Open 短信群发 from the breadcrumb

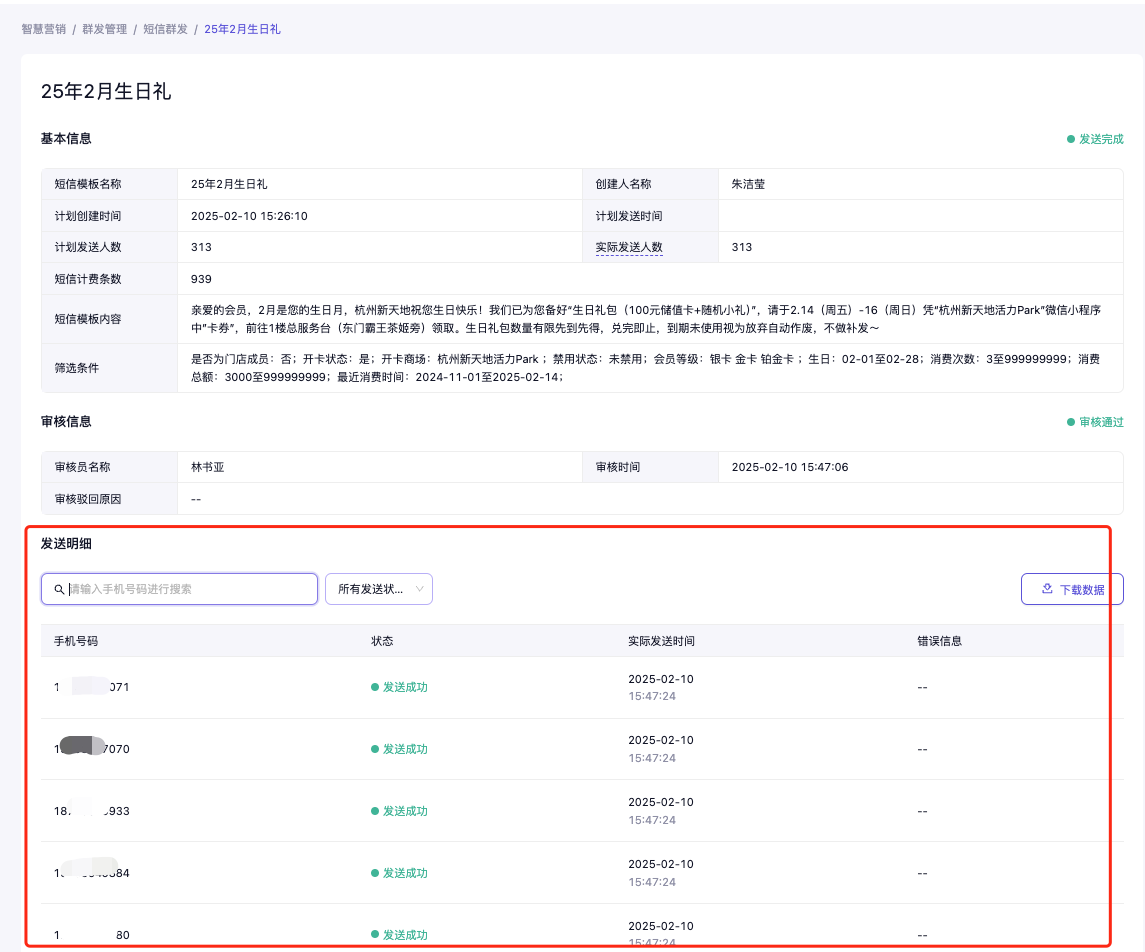click(165, 29)
